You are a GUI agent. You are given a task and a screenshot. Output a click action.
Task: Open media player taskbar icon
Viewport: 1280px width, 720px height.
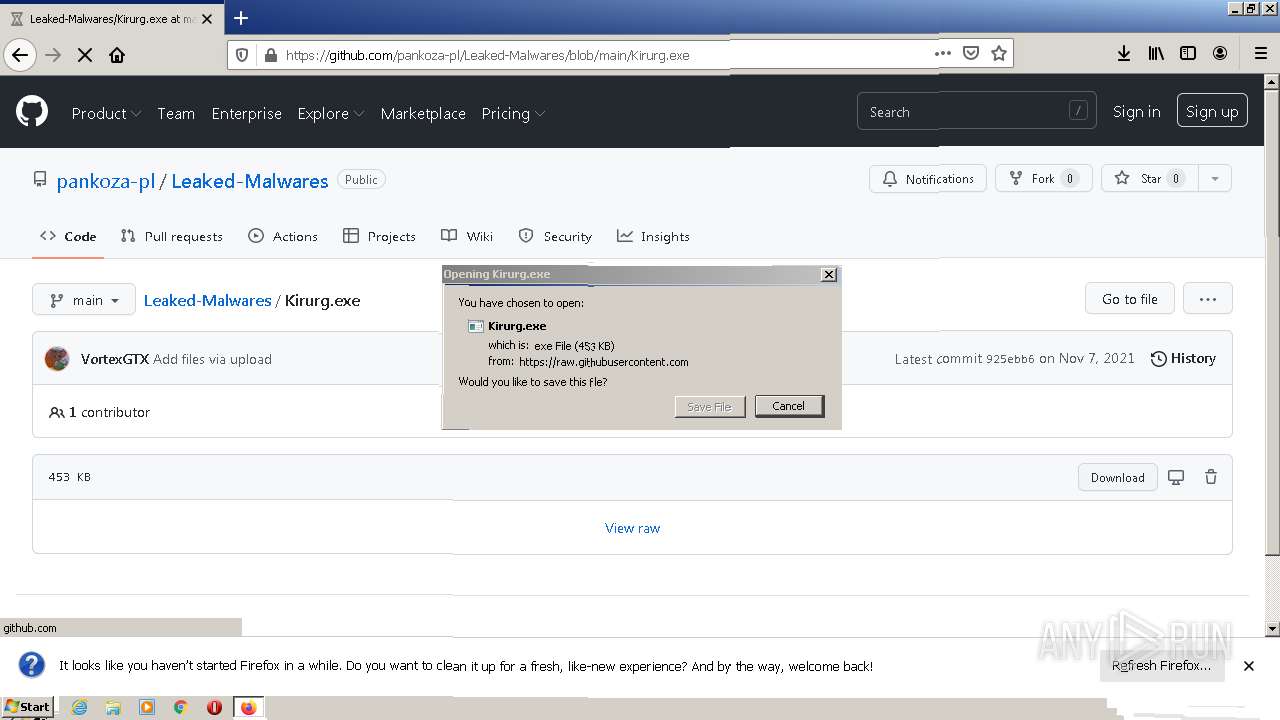pyautogui.click(x=147, y=707)
